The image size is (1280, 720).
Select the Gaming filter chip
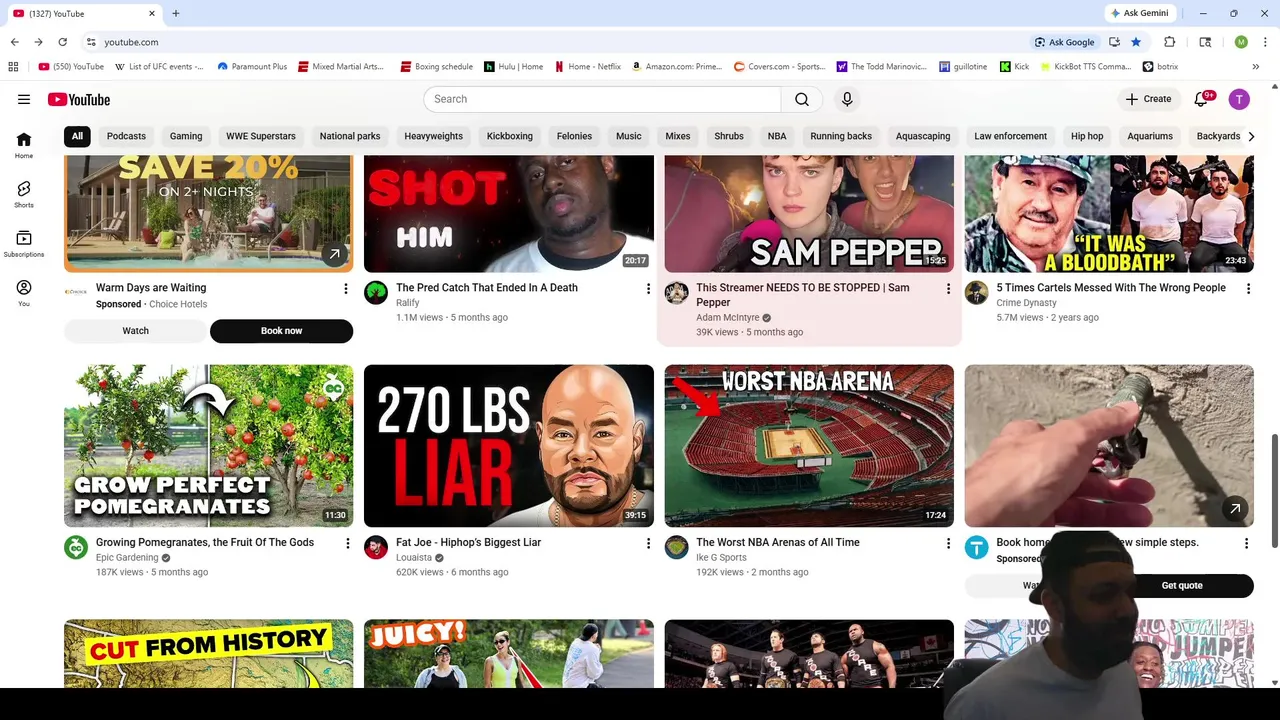[x=186, y=136]
